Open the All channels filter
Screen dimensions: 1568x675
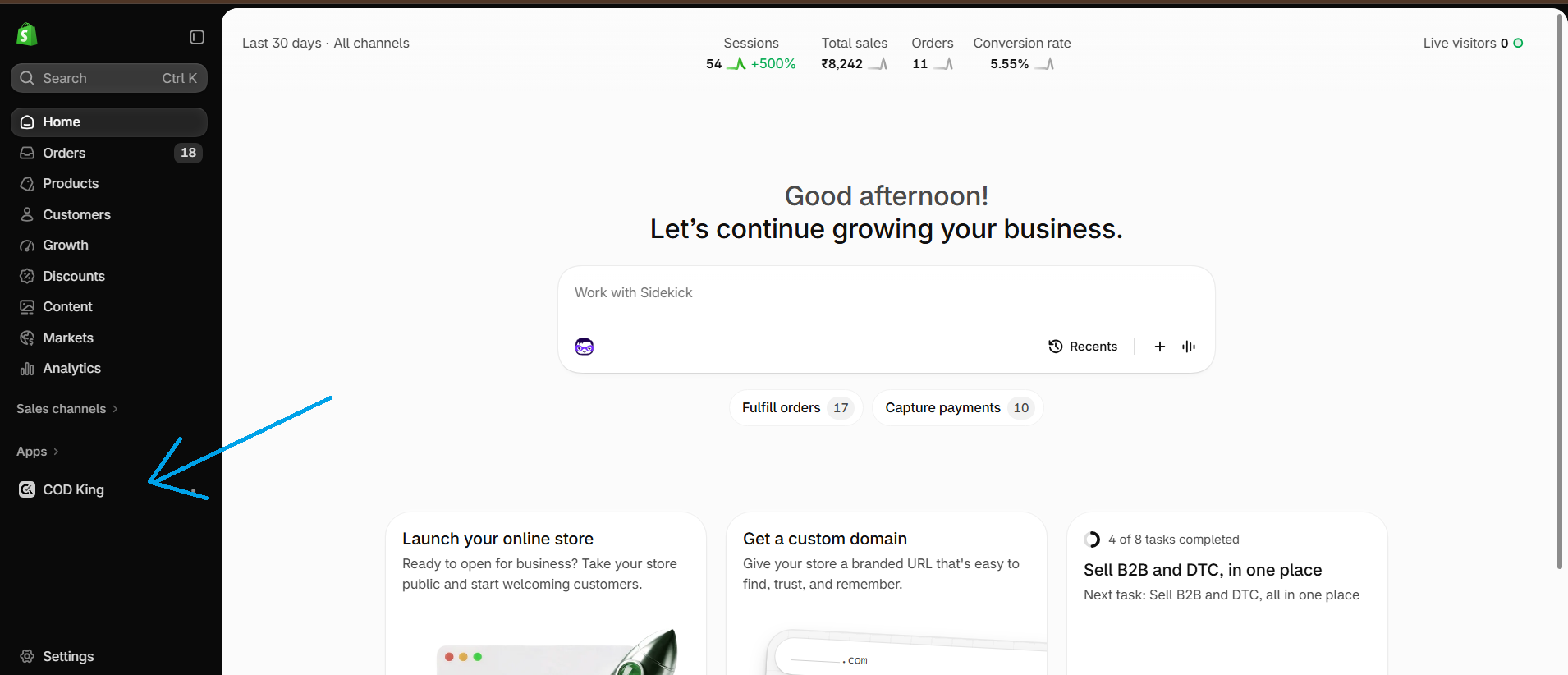click(371, 43)
